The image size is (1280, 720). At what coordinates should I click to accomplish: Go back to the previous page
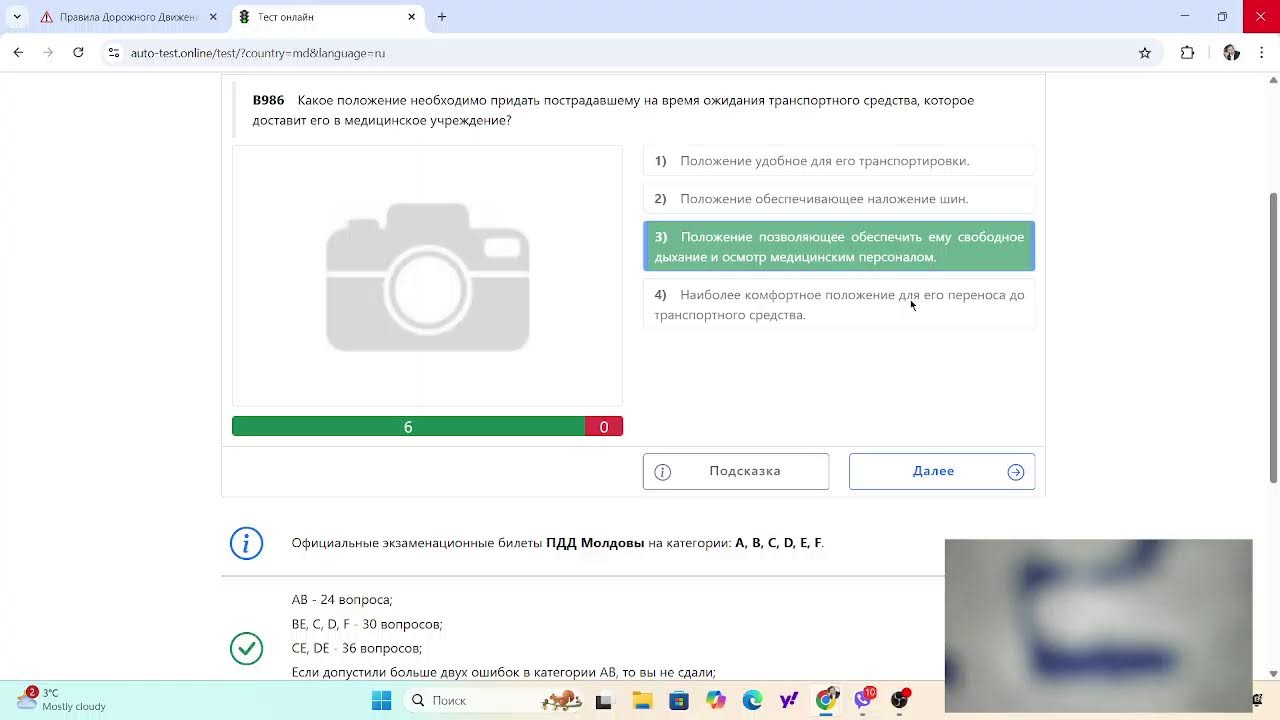18,53
